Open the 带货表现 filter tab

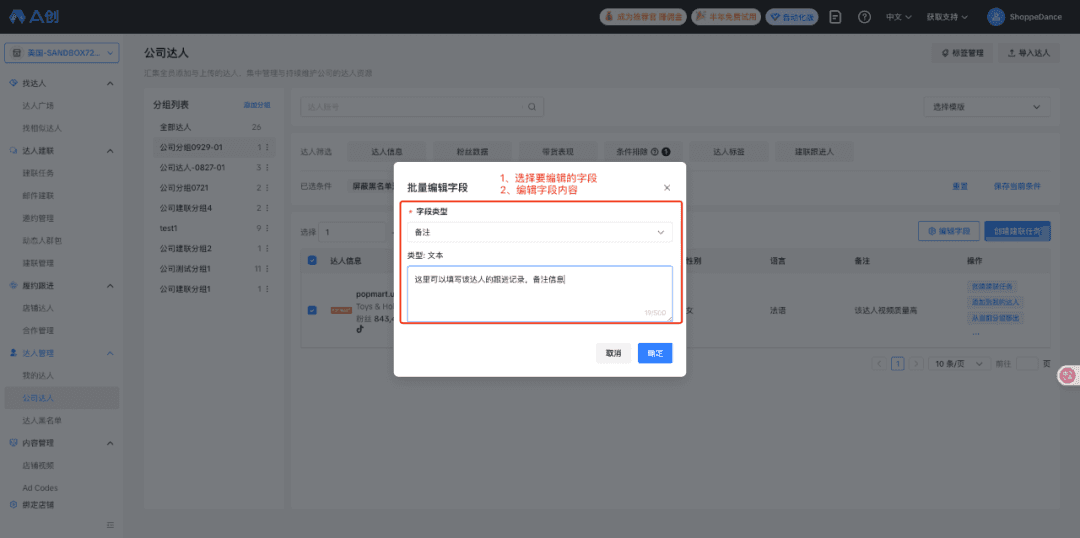pyautogui.click(x=558, y=152)
